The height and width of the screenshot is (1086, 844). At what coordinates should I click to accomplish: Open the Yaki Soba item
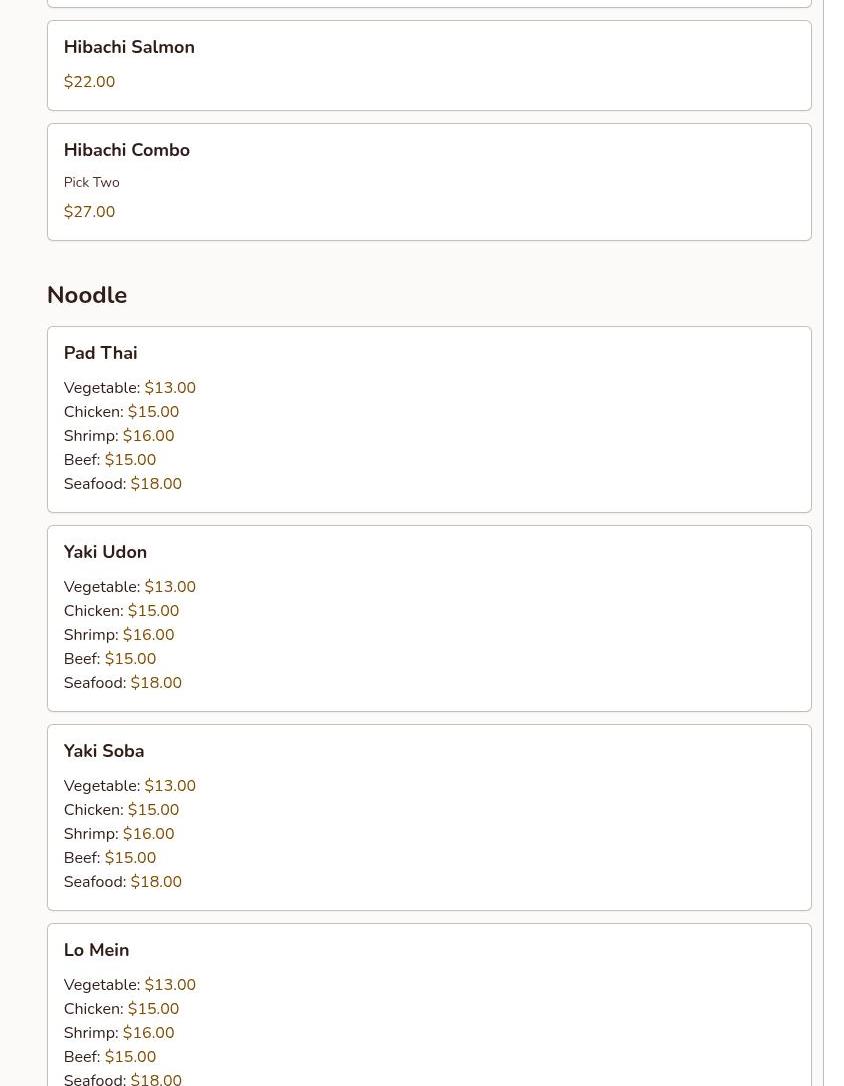pyautogui.click(x=104, y=751)
